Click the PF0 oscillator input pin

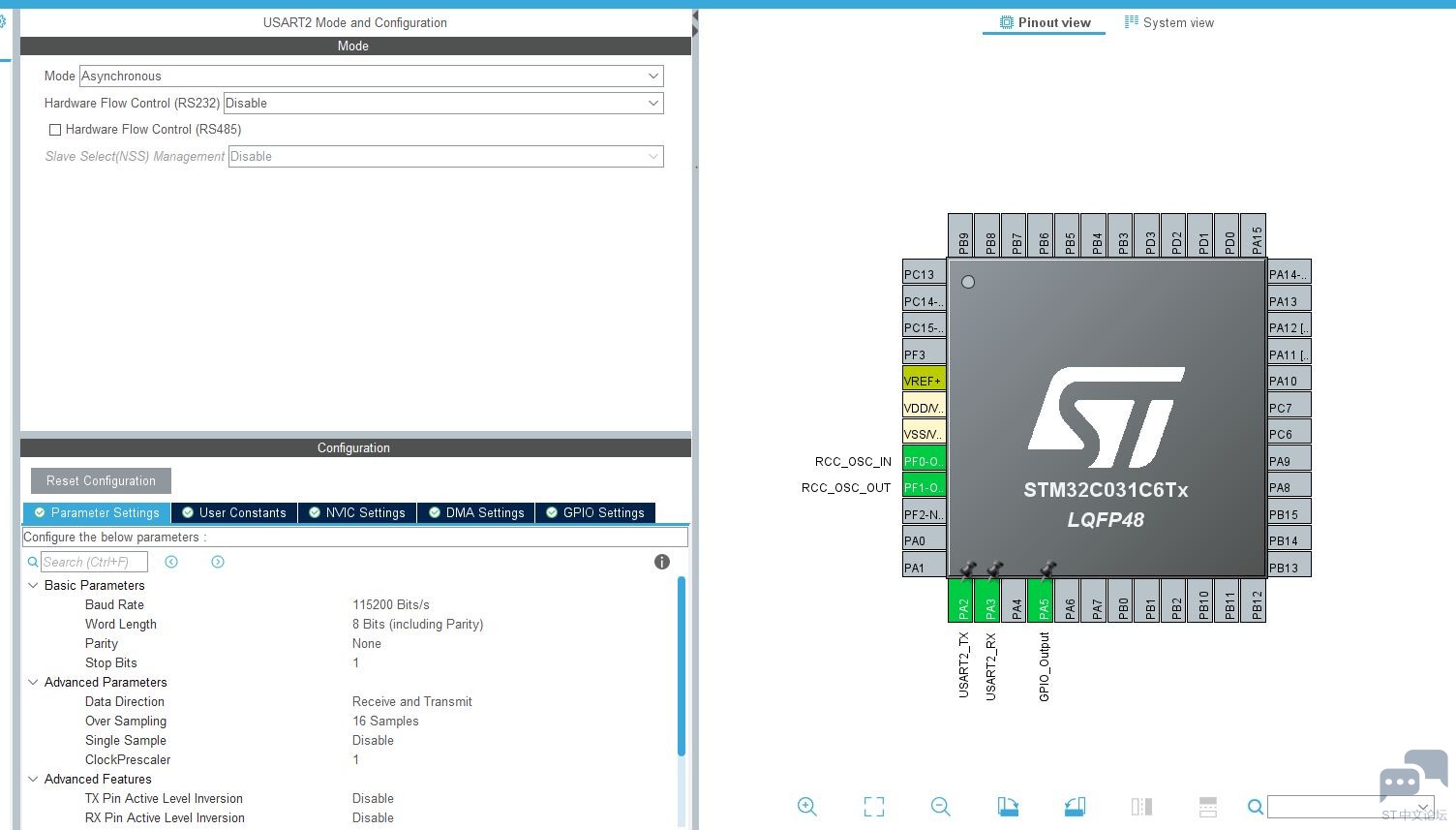click(x=924, y=460)
